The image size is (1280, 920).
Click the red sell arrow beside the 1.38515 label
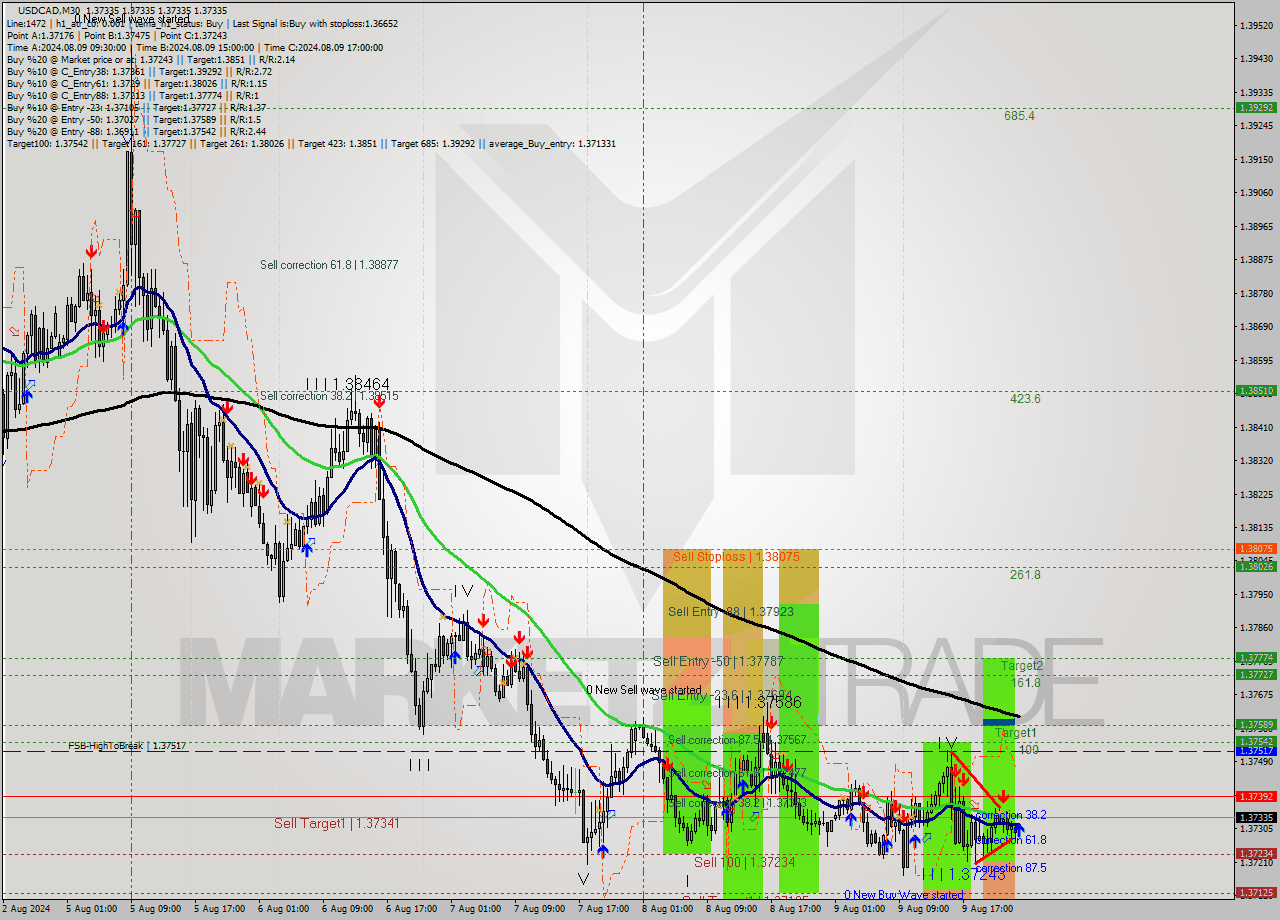[379, 402]
